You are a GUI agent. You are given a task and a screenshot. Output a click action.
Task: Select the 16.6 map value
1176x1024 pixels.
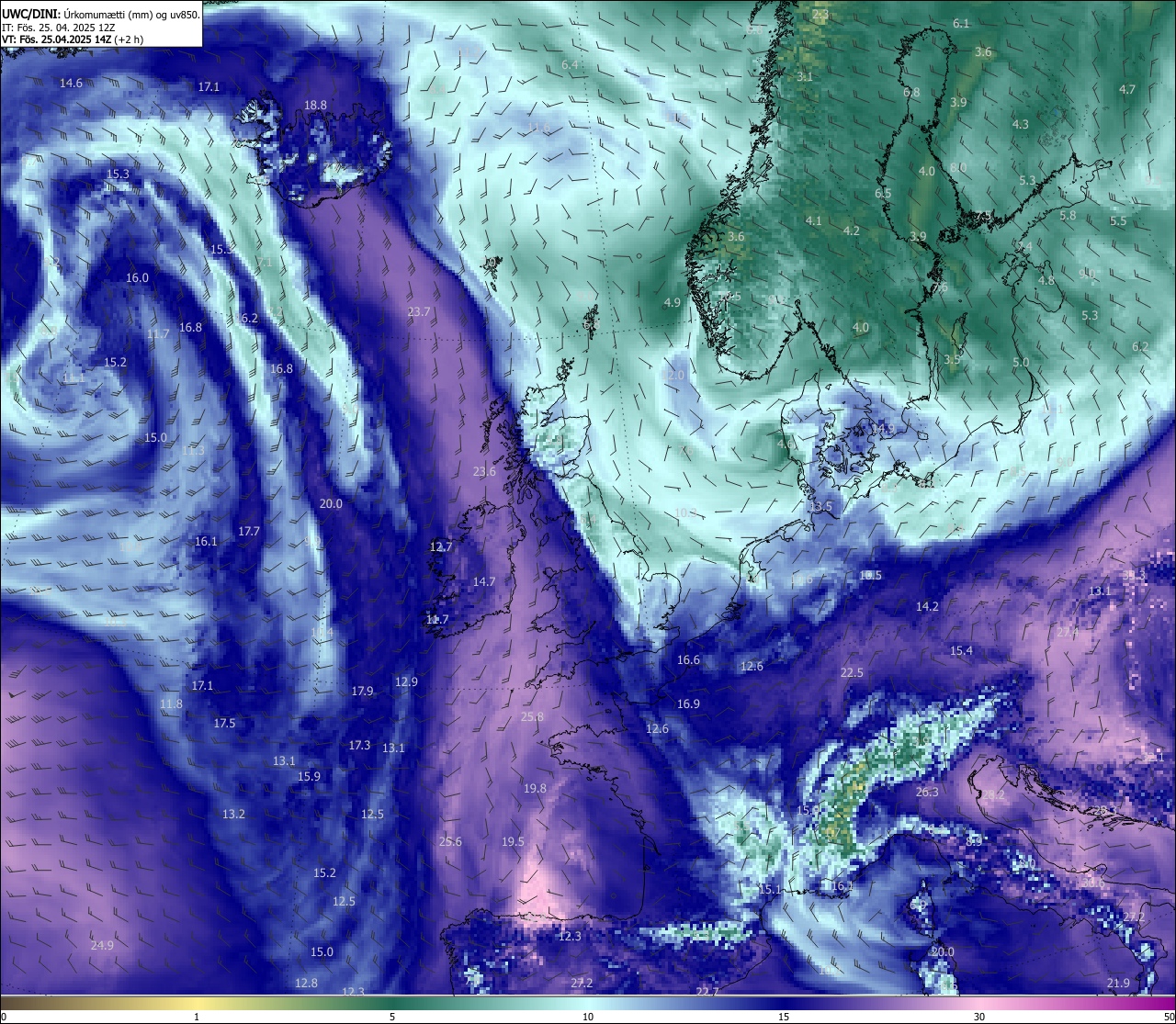[x=688, y=659]
